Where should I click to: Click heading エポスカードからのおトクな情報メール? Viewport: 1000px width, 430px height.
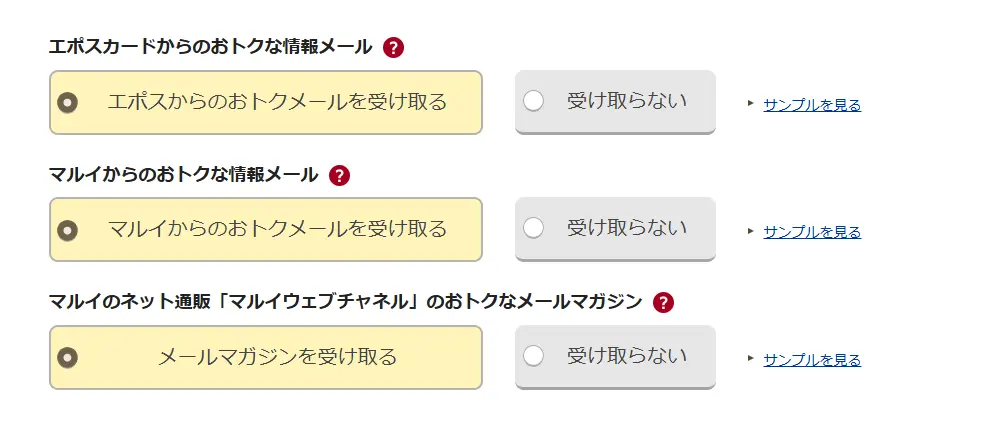pyautogui.click(x=210, y=46)
